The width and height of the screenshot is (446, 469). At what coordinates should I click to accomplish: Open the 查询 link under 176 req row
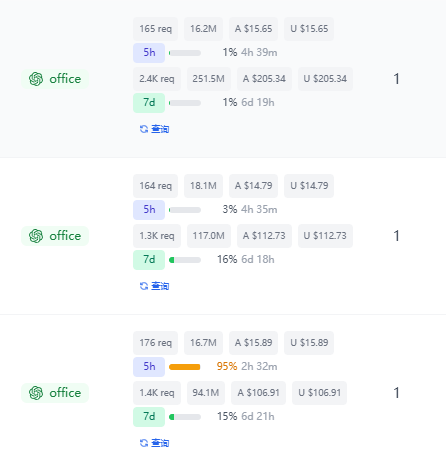click(x=160, y=443)
